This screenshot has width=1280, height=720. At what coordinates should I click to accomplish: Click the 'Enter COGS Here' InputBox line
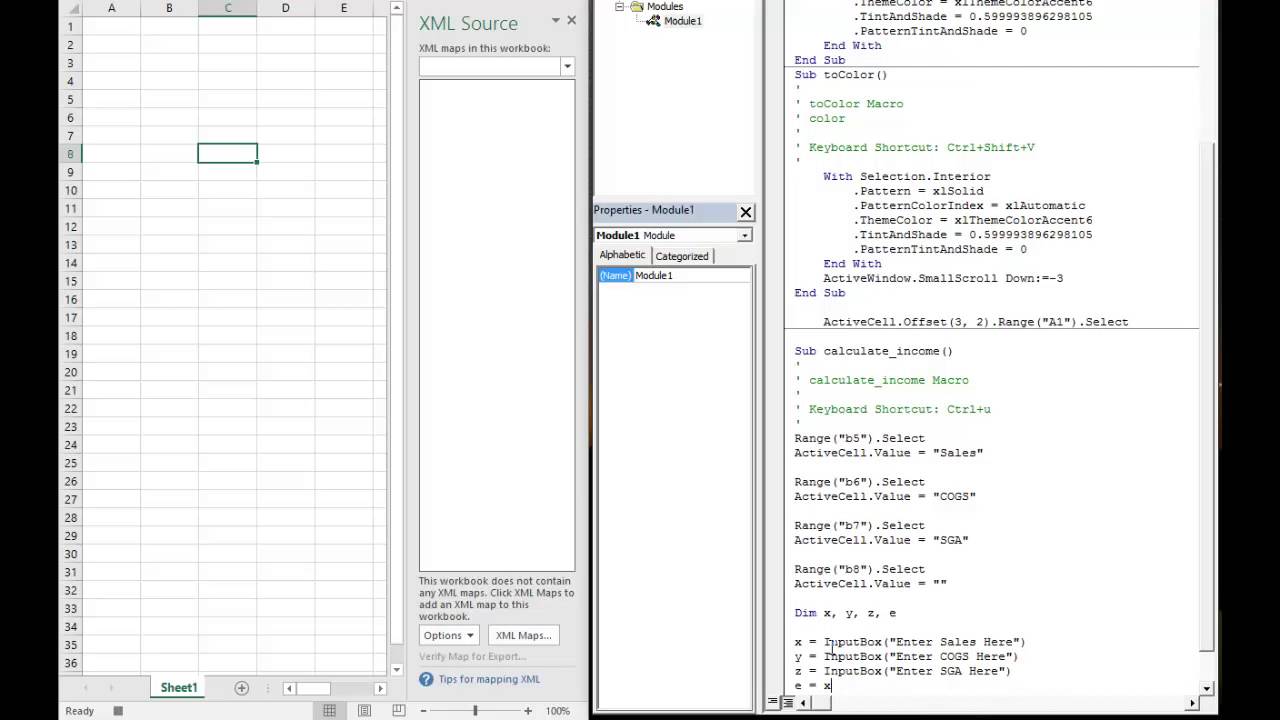[906, 657]
